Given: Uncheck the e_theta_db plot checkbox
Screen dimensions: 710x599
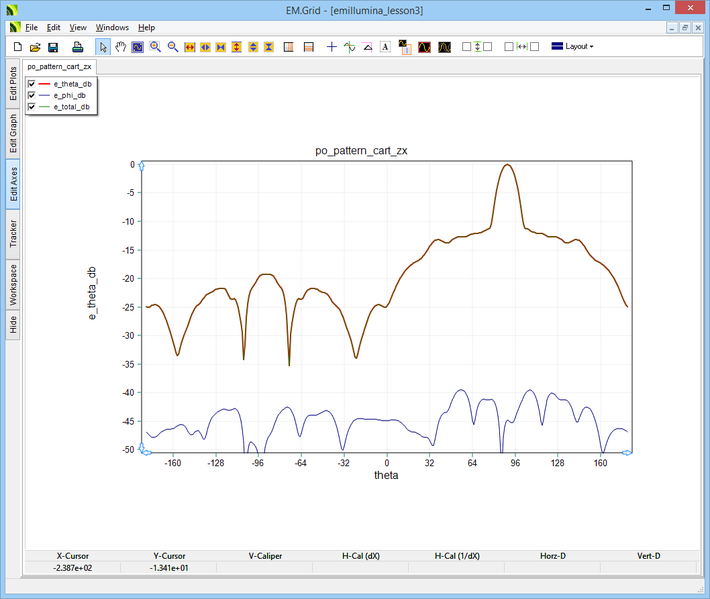Looking at the screenshot, I should 32,84.
